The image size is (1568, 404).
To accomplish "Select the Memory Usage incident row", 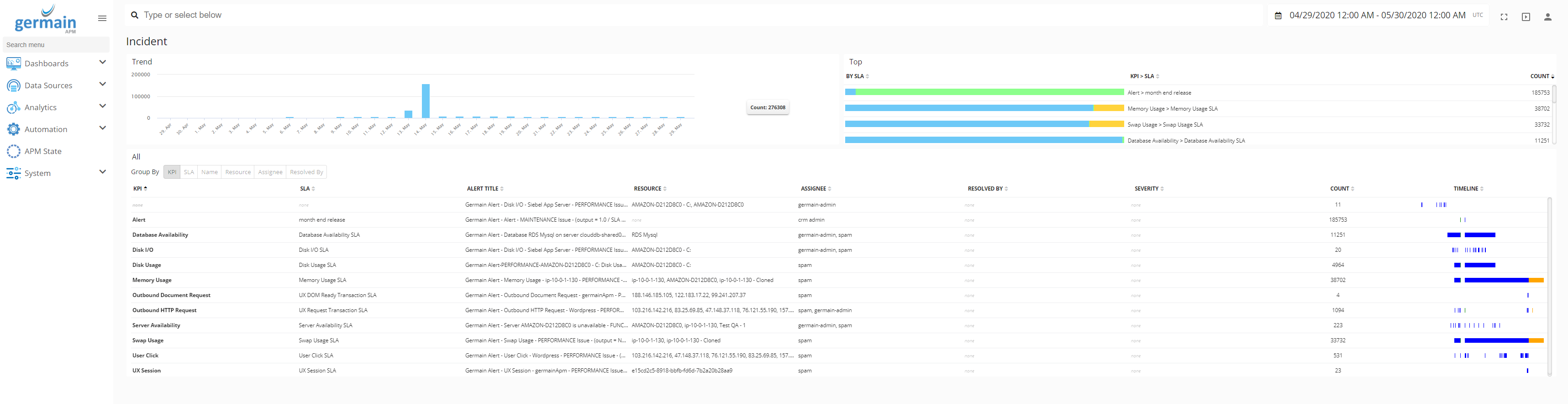I will tap(152, 280).
